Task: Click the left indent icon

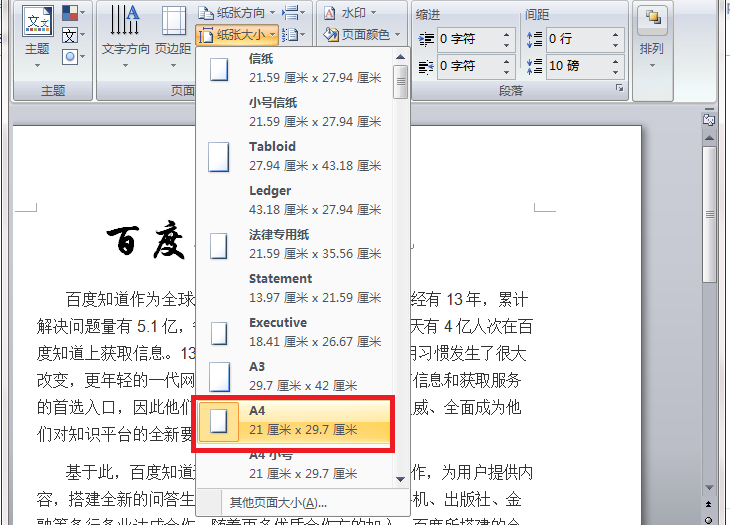Action: [426, 39]
